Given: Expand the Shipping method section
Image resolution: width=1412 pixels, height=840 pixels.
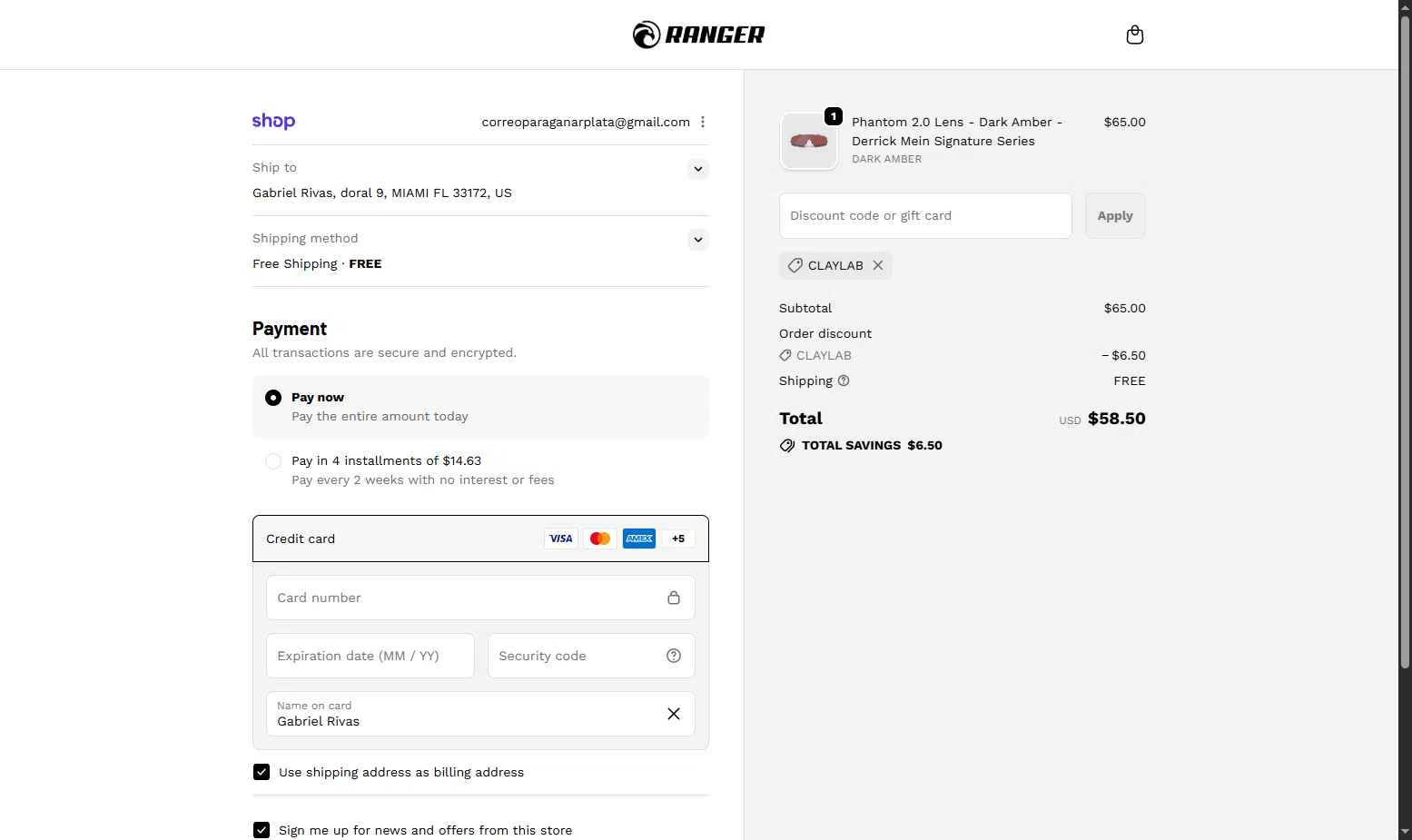Looking at the screenshot, I should [x=697, y=240].
